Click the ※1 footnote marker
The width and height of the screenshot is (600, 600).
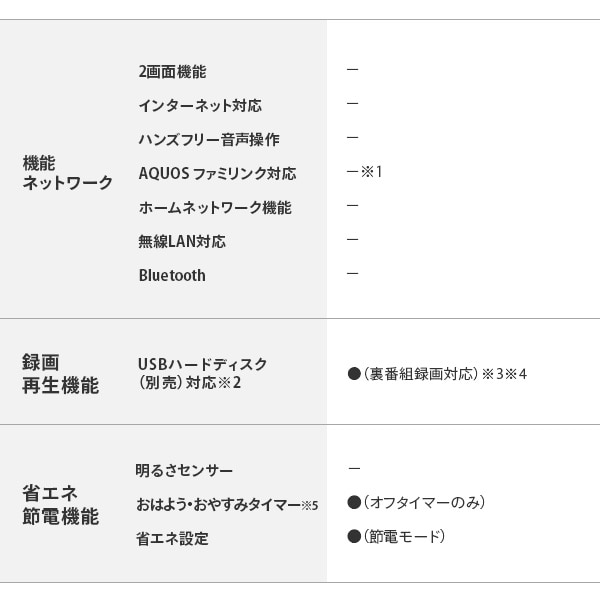(372, 172)
